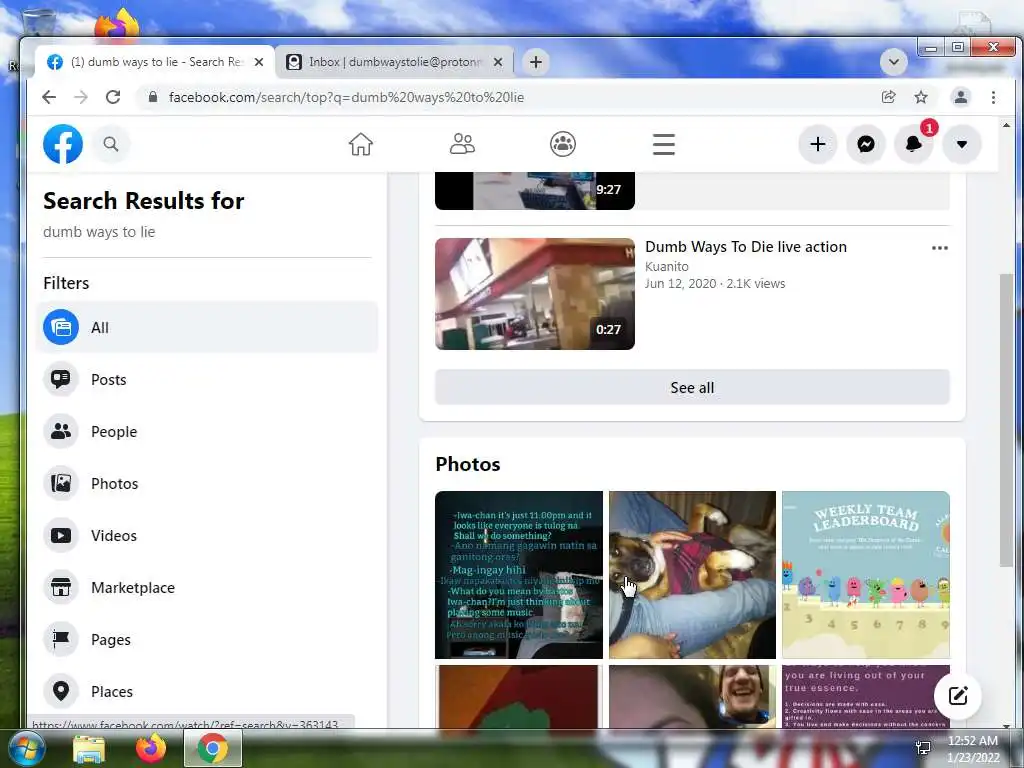Screen dimensions: 1024x768
Task: Open Kuanito uploader link
Action: pyautogui.click(x=667, y=266)
